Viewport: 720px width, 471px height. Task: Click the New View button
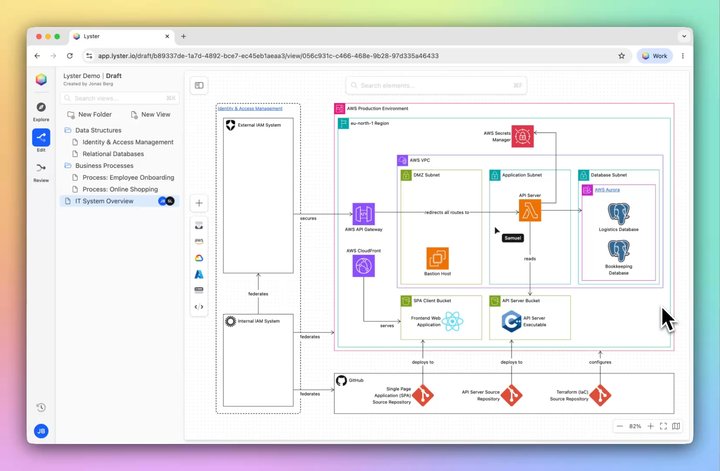point(151,114)
